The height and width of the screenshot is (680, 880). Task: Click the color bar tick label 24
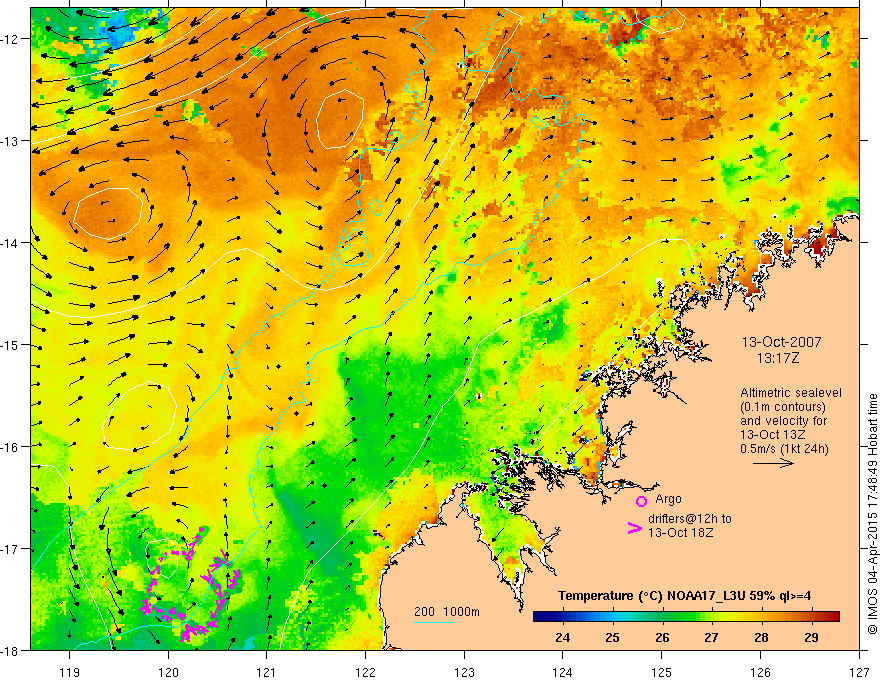point(563,637)
